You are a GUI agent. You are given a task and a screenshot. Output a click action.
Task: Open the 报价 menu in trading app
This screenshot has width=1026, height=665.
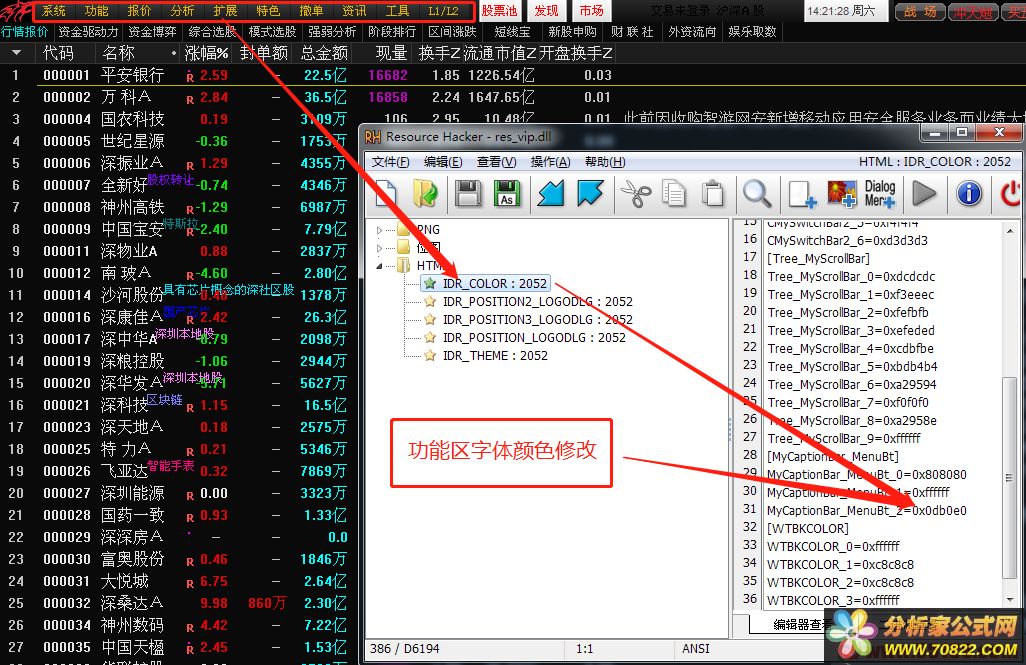[x=139, y=10]
